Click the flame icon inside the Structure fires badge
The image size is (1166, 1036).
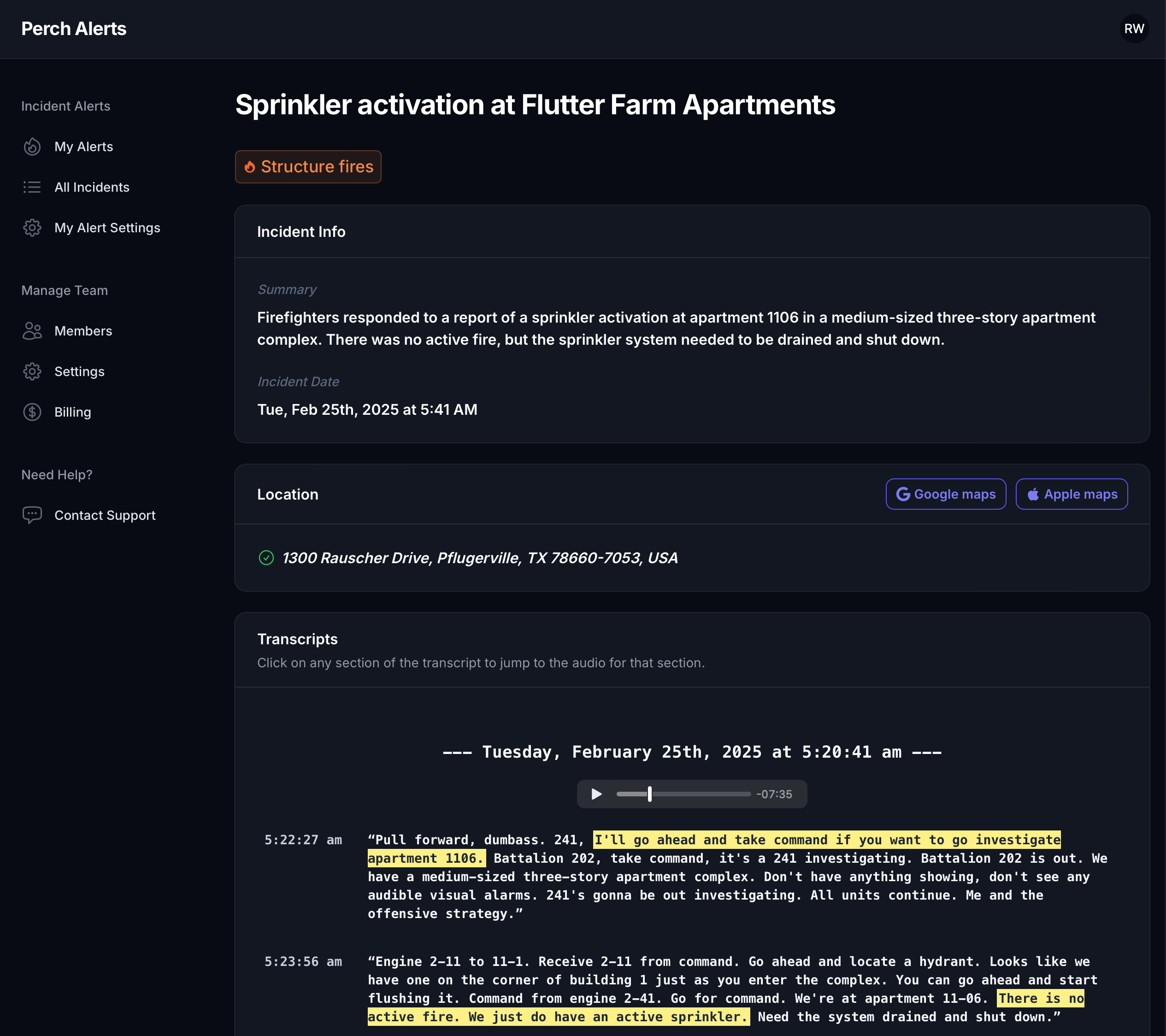[250, 166]
